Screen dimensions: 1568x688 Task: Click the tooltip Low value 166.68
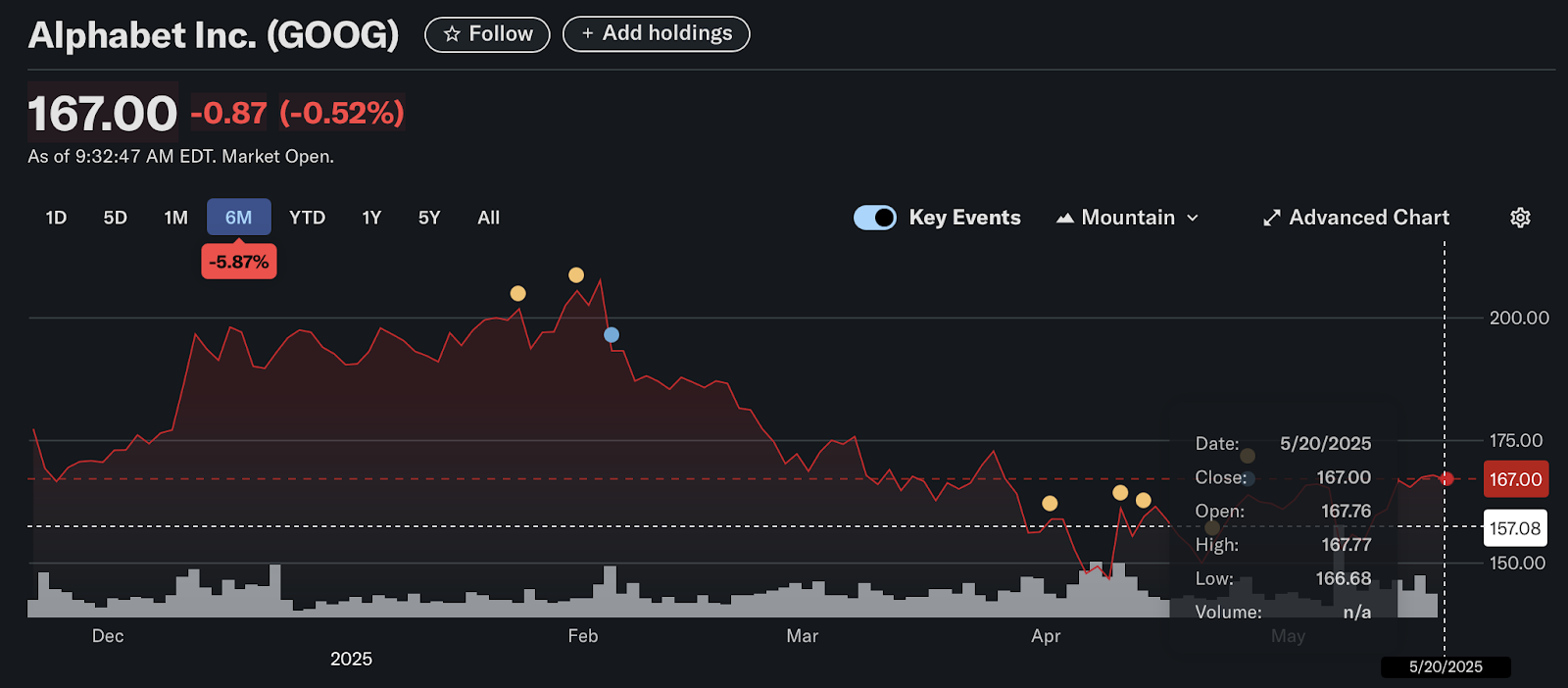click(x=1344, y=578)
